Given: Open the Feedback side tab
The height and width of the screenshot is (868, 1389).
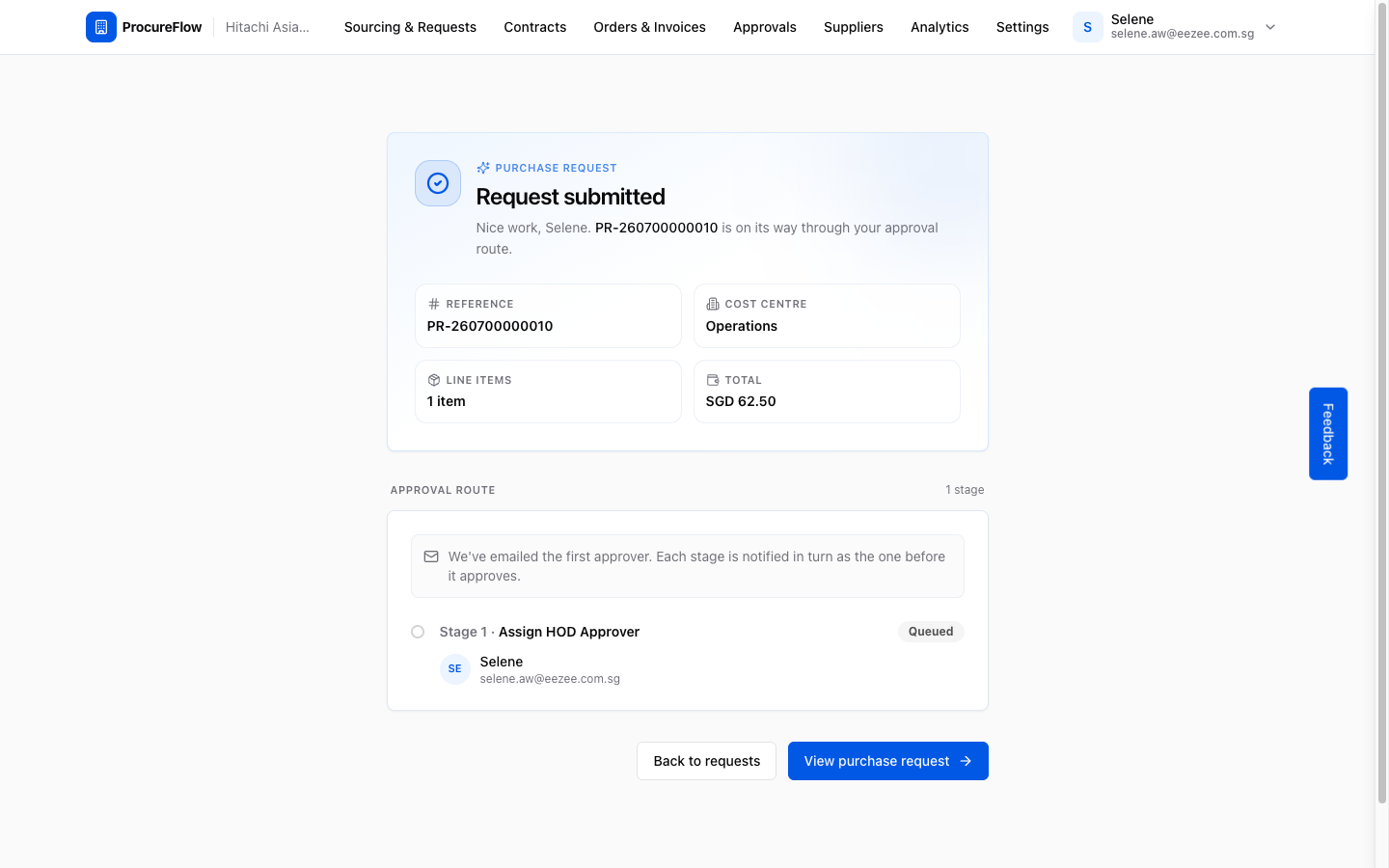Looking at the screenshot, I should point(1328,434).
